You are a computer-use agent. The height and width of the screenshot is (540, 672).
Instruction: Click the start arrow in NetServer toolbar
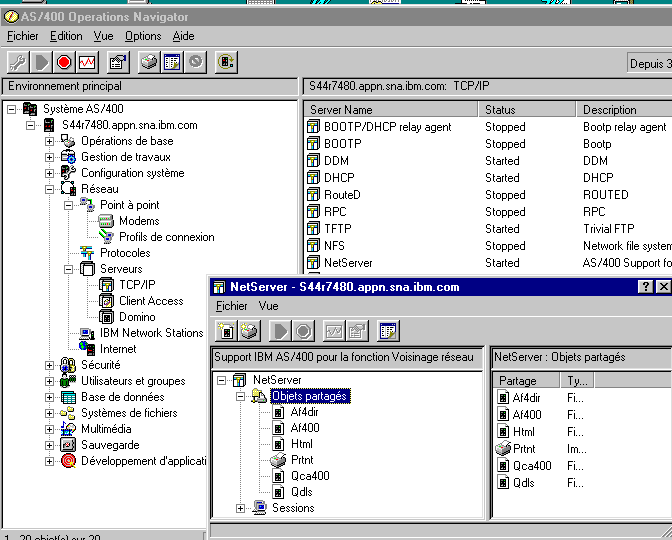[280, 331]
